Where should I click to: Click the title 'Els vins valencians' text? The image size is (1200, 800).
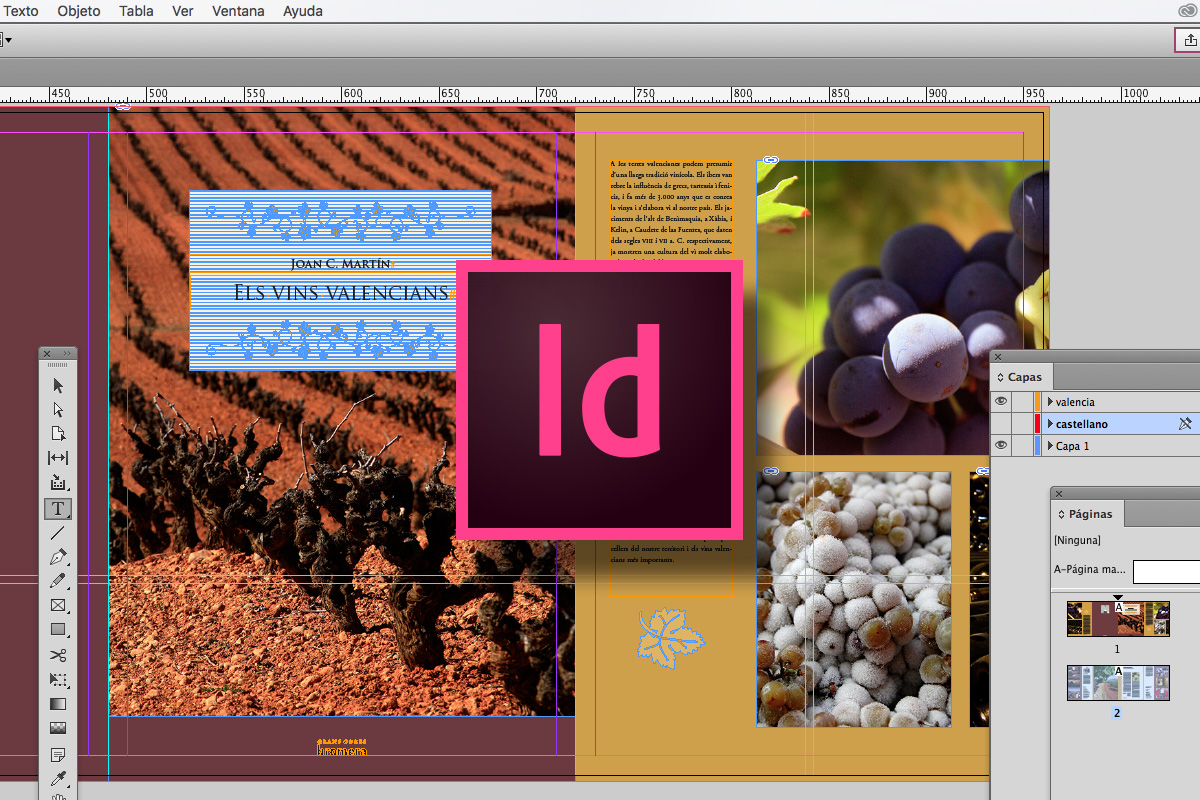pos(341,292)
